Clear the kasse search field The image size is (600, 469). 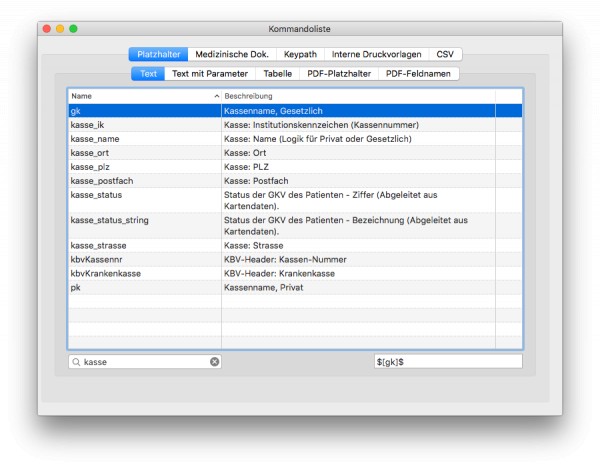[215, 362]
